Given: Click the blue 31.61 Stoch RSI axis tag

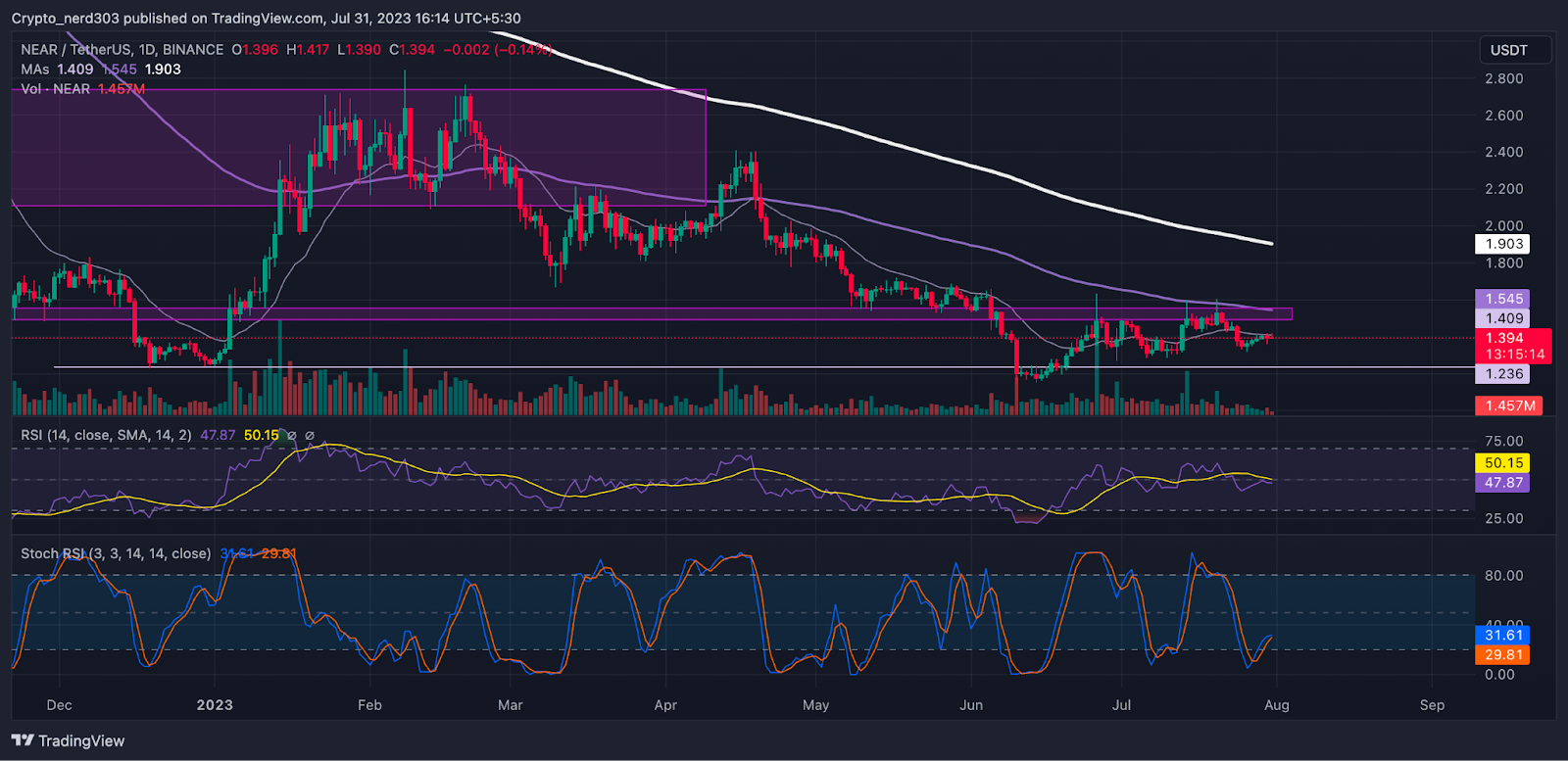Looking at the screenshot, I should 1503,636.
